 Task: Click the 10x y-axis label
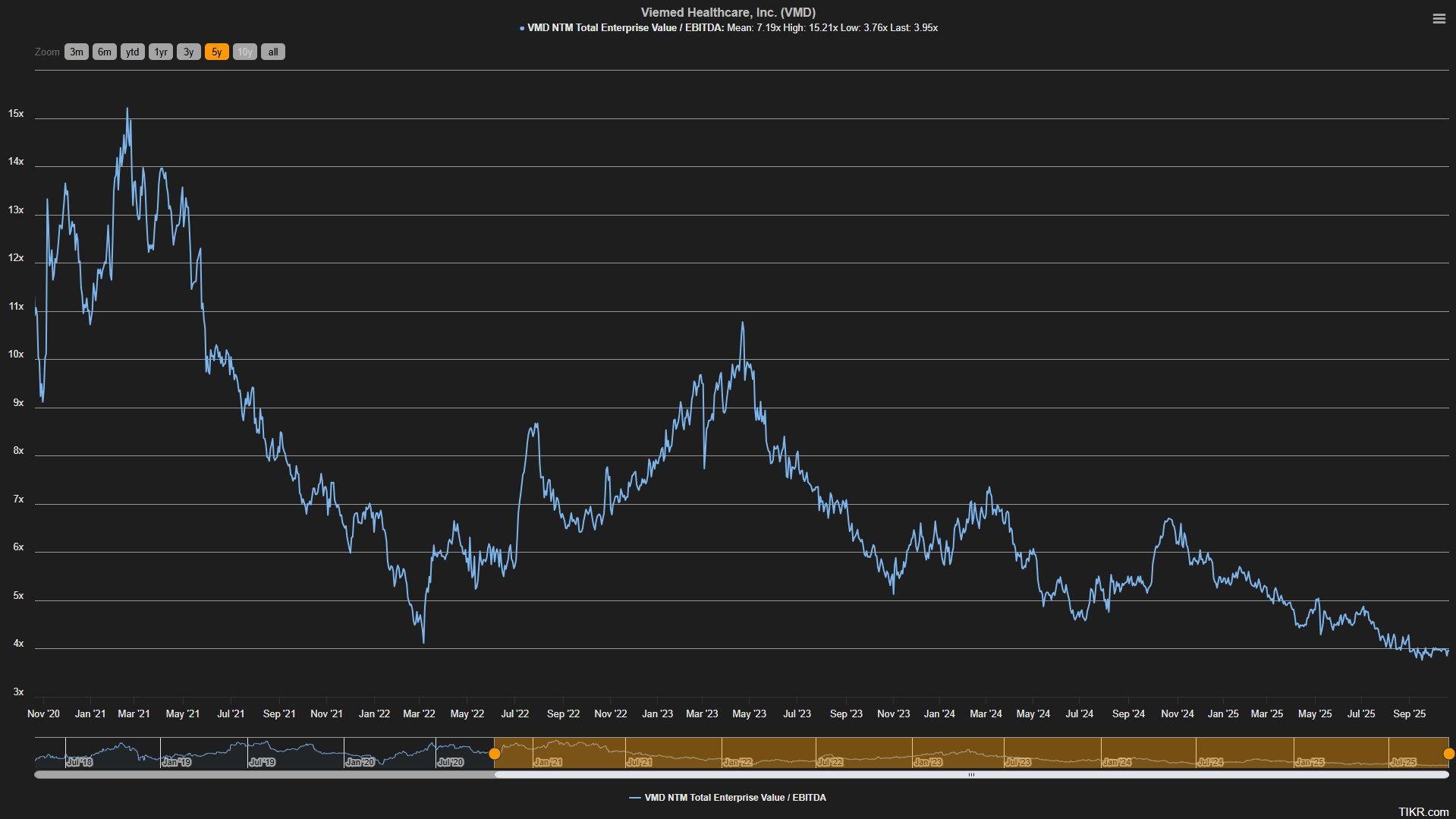click(x=16, y=354)
